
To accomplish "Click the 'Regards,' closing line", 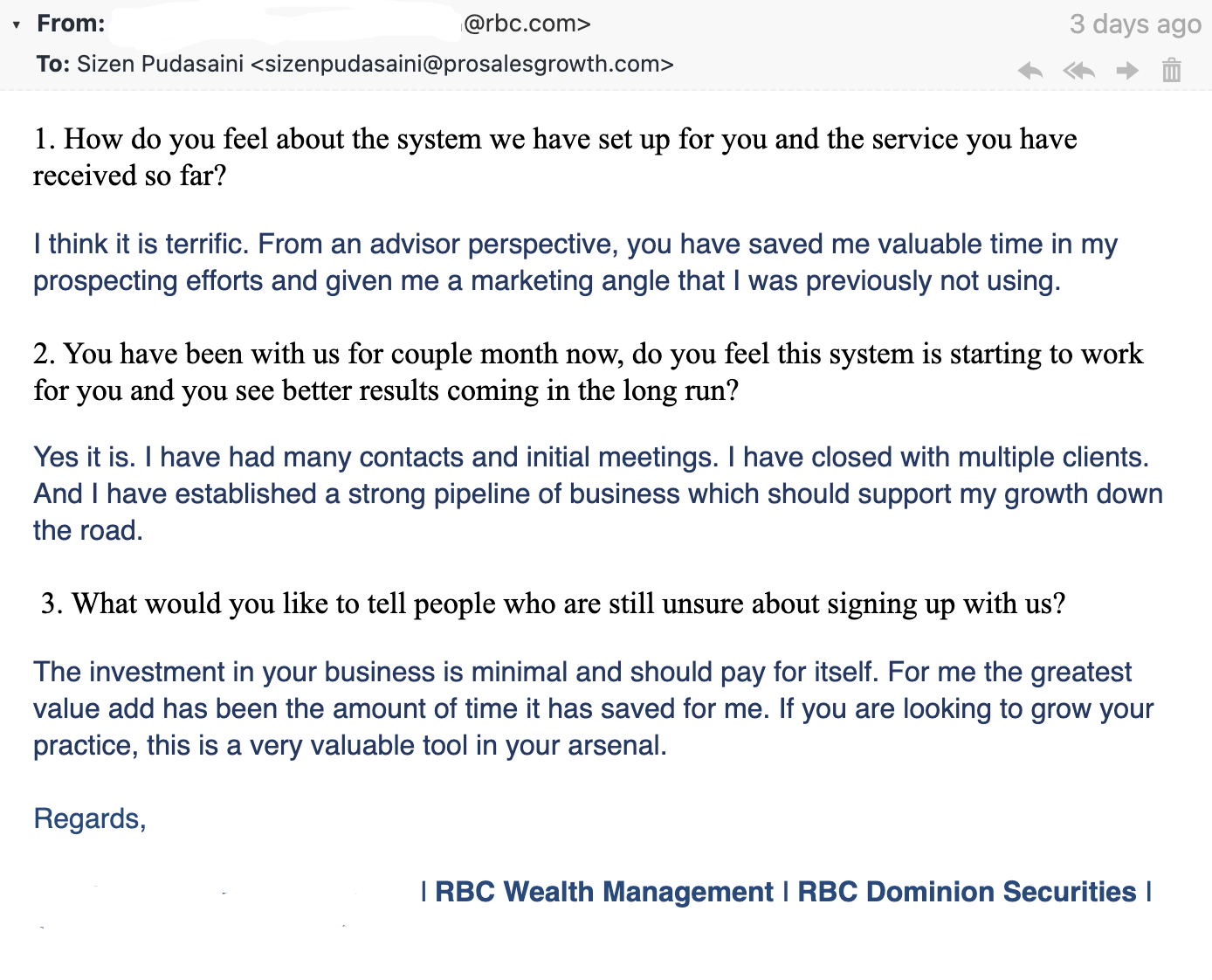I will point(90,818).
